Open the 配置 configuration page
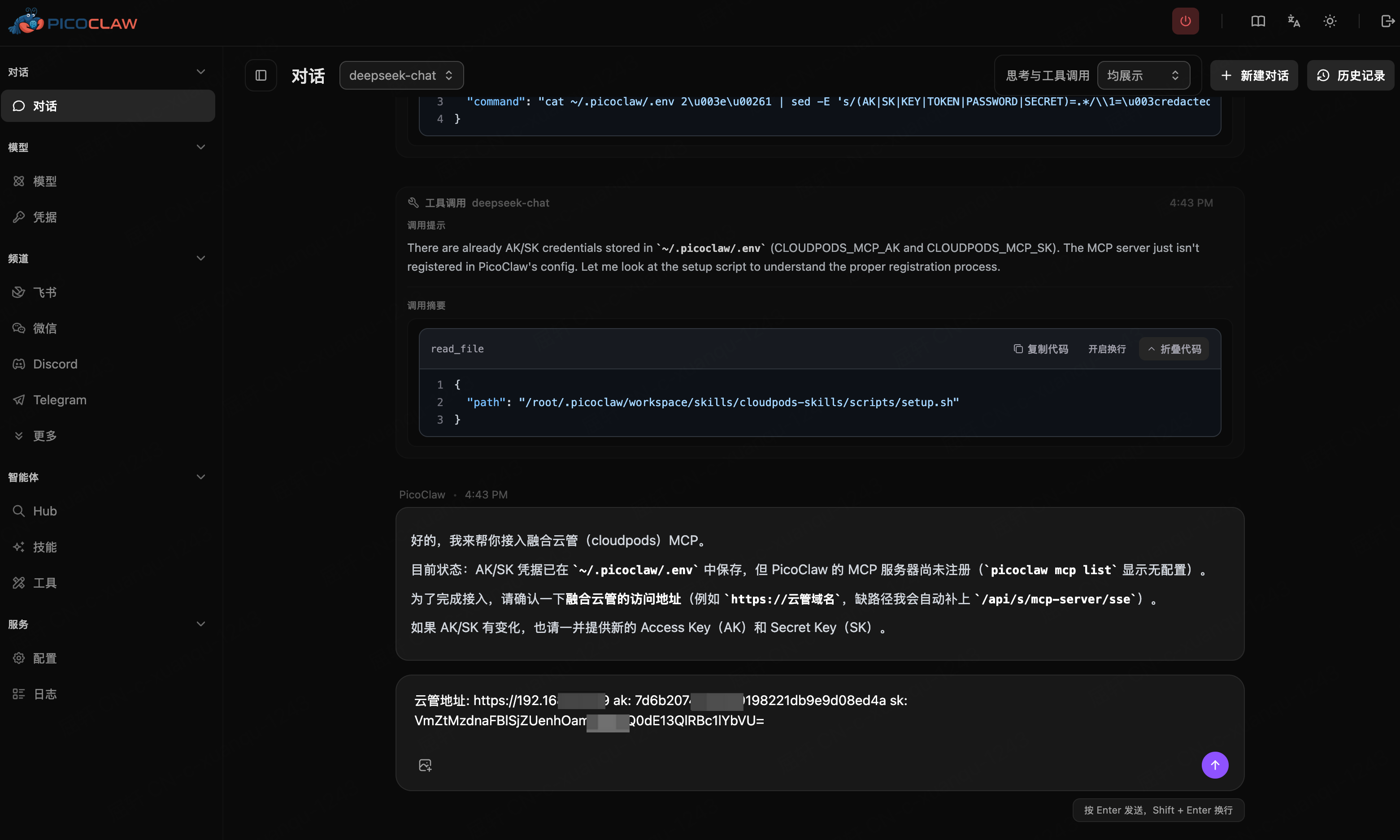Viewport: 1400px width, 840px height. (x=108, y=658)
